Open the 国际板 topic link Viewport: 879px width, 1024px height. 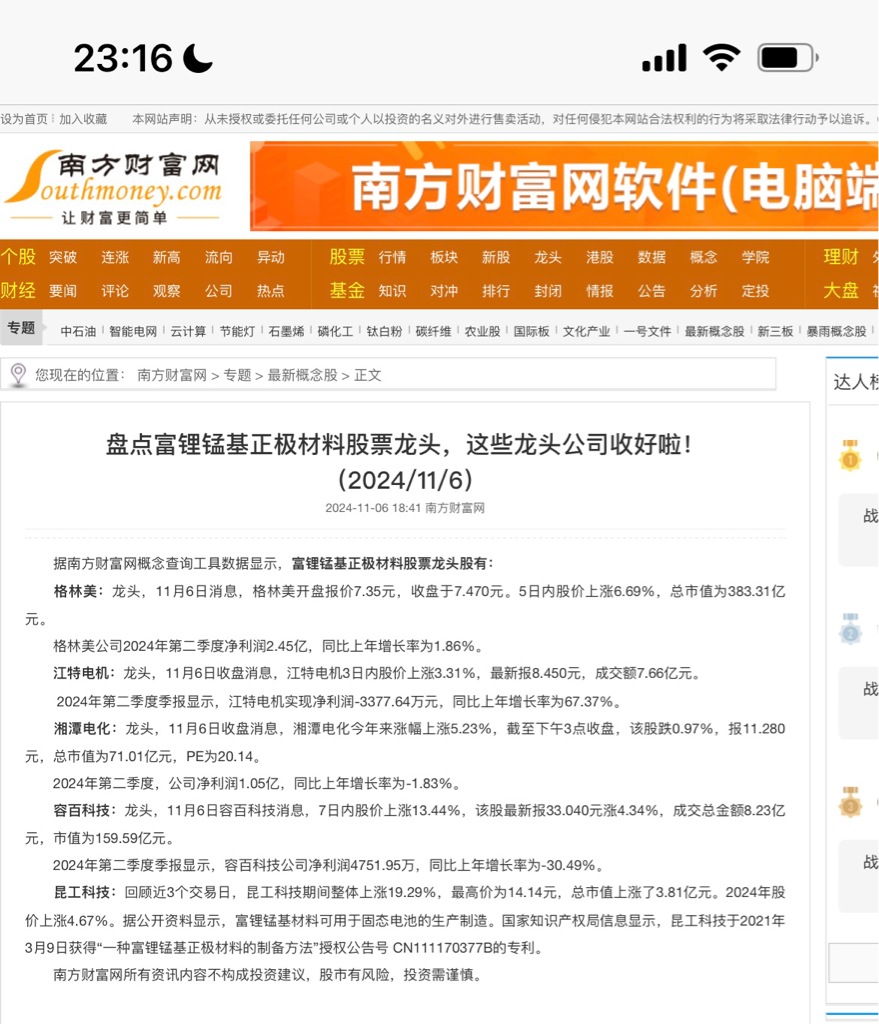pyautogui.click(x=532, y=332)
